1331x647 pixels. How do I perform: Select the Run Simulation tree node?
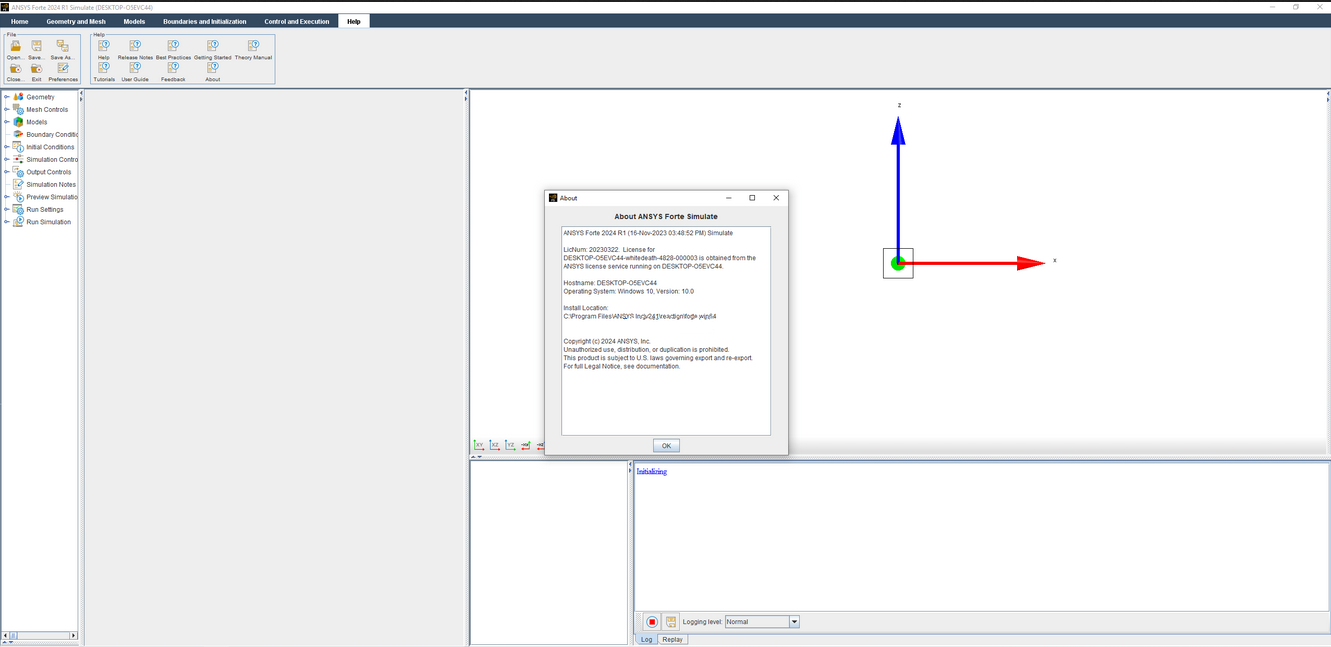[x=49, y=222]
